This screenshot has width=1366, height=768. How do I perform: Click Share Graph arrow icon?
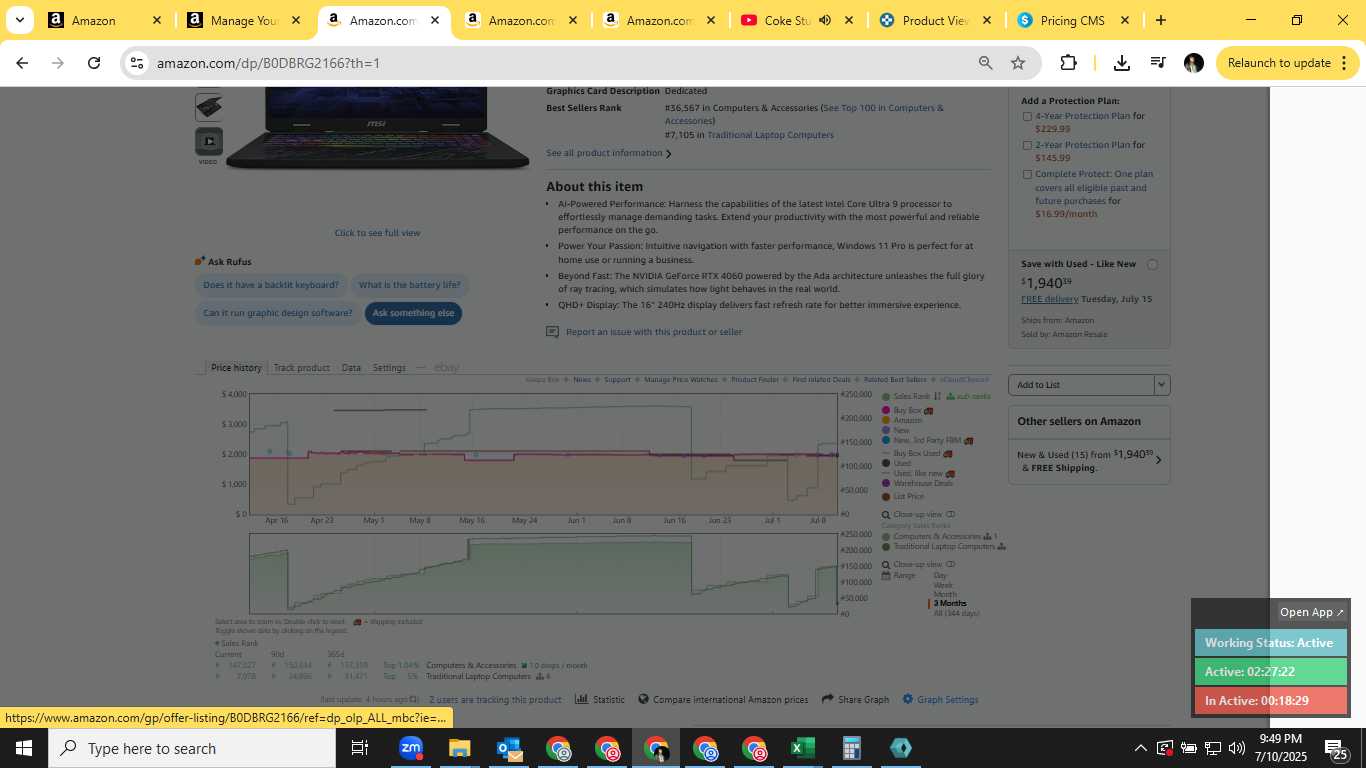827,699
